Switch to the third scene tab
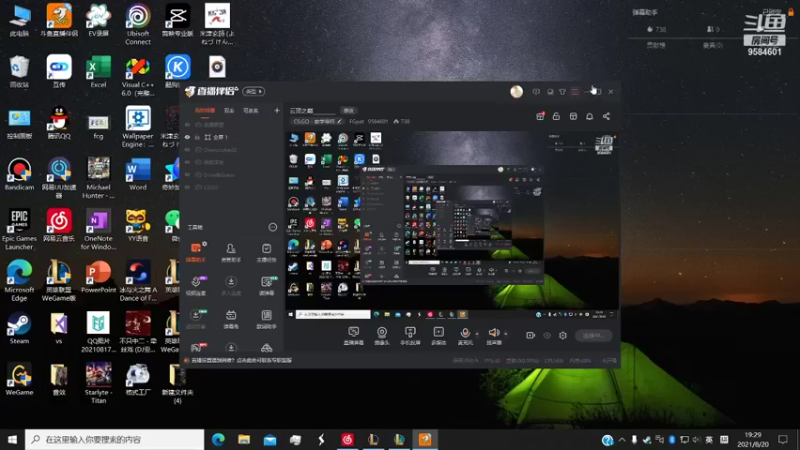 251,111
